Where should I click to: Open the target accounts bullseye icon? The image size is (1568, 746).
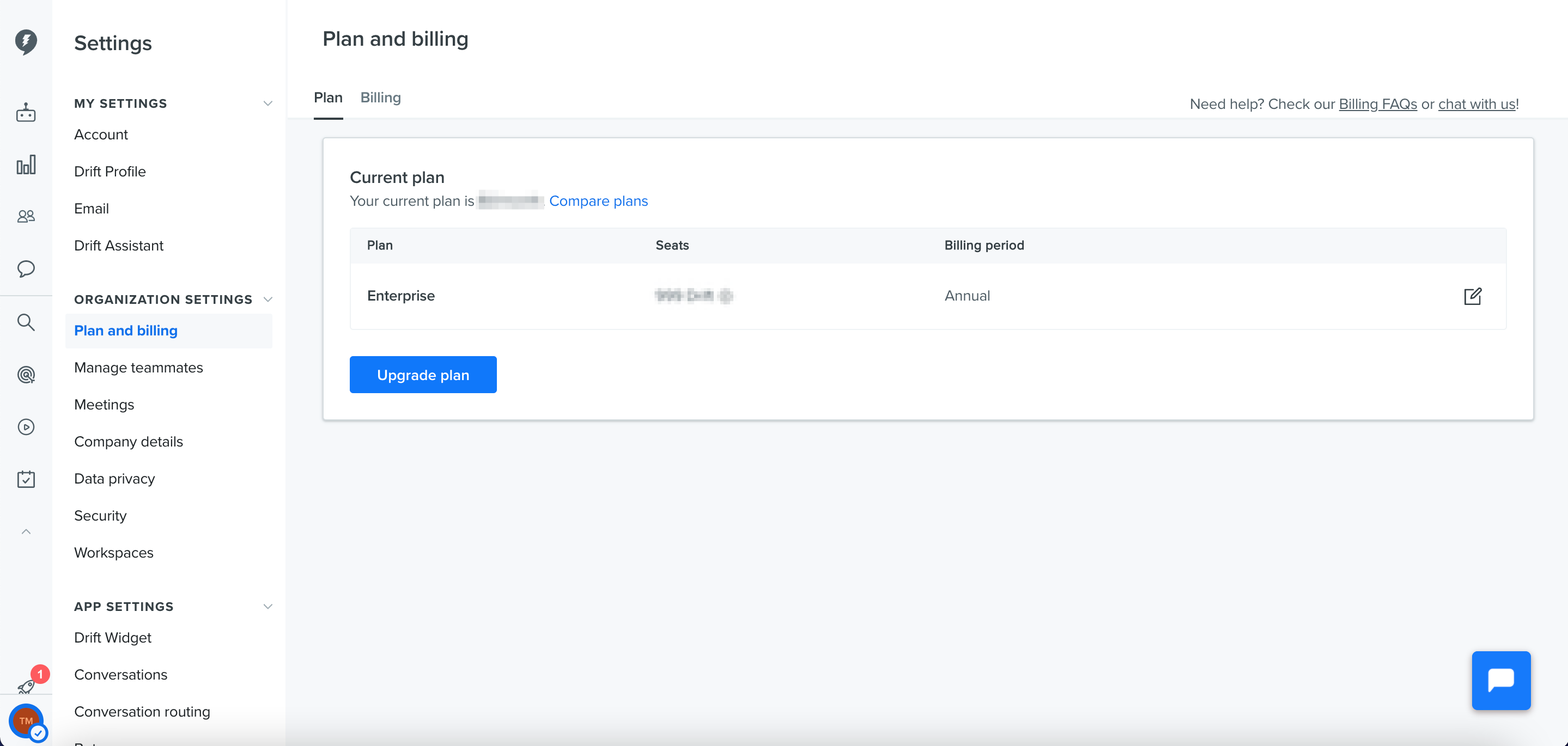pos(26,374)
